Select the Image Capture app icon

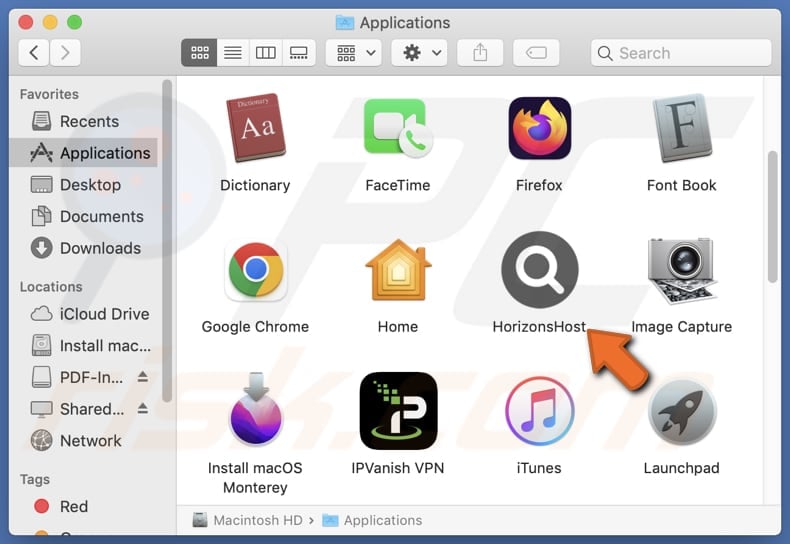pos(682,270)
